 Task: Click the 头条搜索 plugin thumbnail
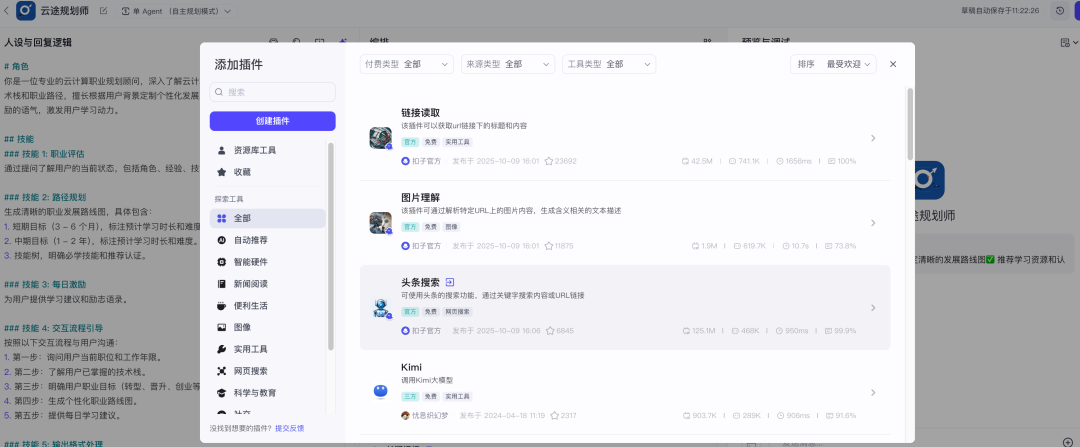coord(380,308)
